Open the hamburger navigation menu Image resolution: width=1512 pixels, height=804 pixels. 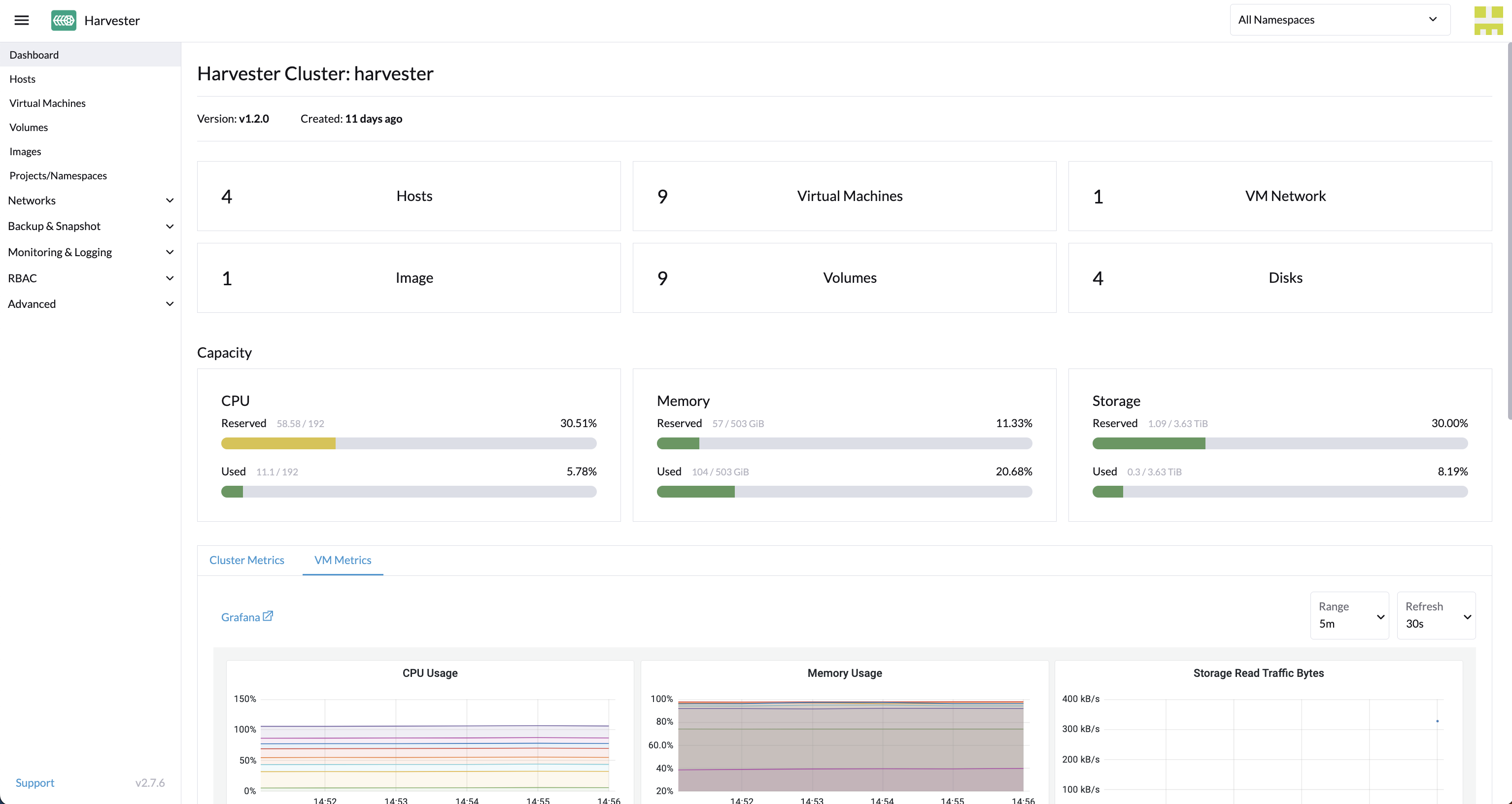[x=22, y=19]
